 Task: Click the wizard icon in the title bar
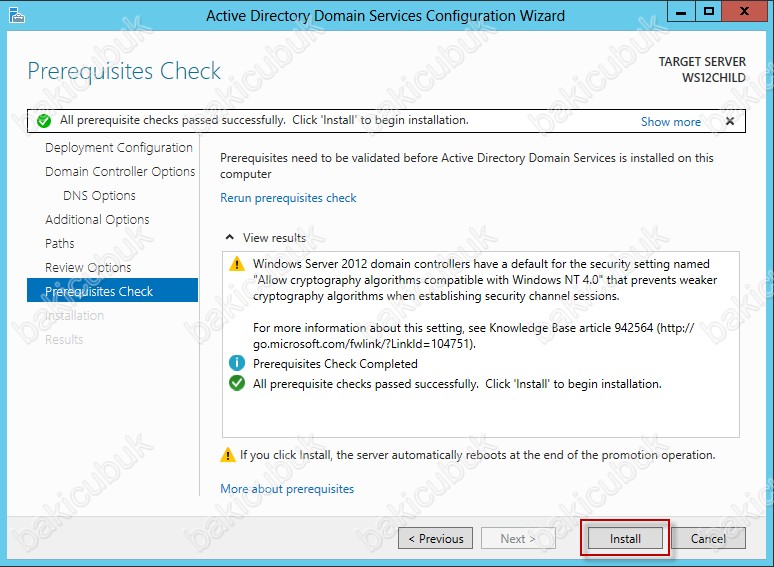click(16, 15)
